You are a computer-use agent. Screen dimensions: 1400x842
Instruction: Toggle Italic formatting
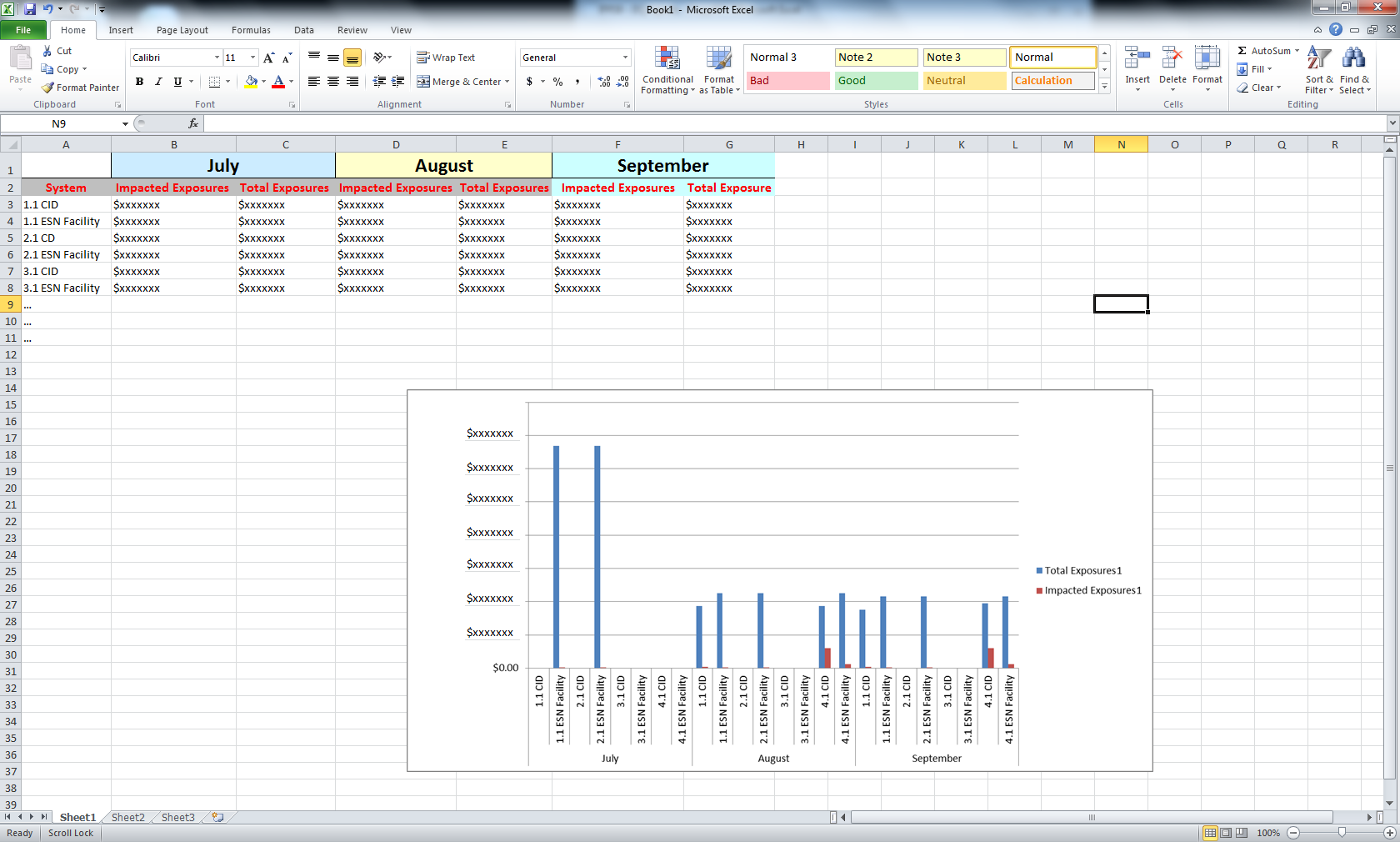pos(158,82)
